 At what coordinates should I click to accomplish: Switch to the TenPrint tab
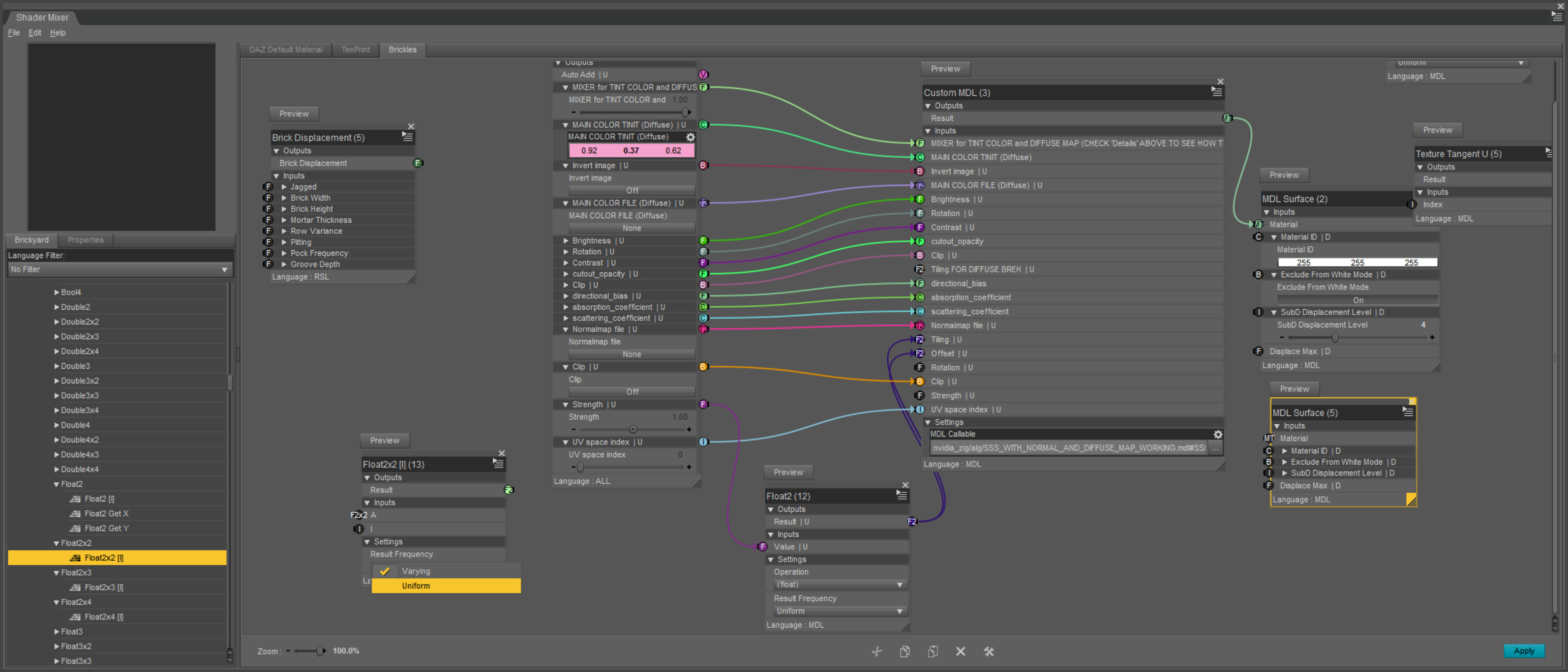click(x=355, y=49)
